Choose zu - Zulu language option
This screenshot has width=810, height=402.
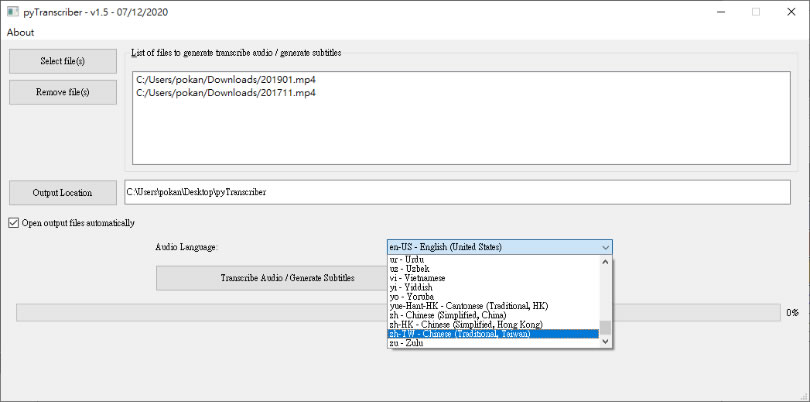coord(408,342)
